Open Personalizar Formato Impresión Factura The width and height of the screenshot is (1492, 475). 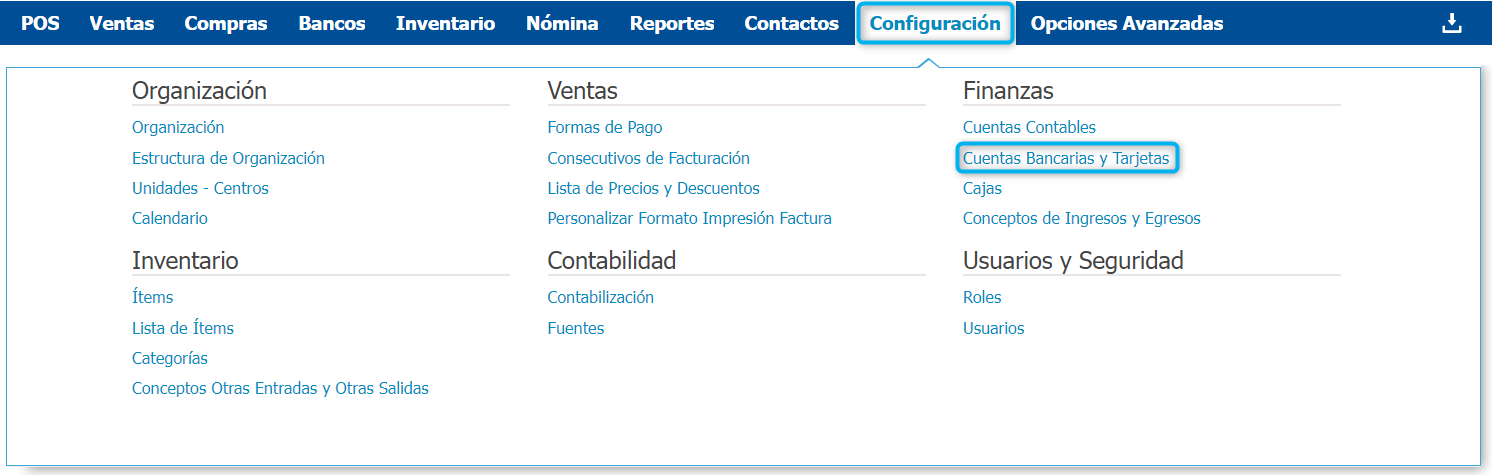[x=689, y=218]
